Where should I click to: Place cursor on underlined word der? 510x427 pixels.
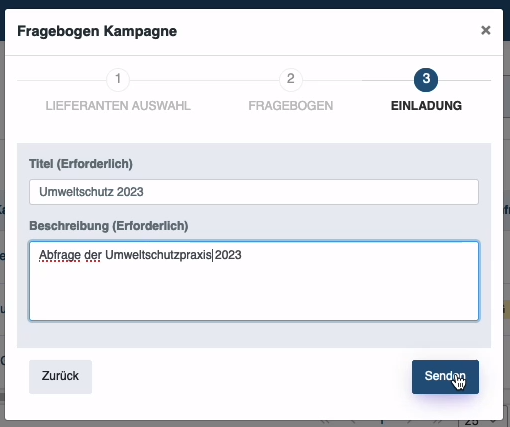pos(93,255)
